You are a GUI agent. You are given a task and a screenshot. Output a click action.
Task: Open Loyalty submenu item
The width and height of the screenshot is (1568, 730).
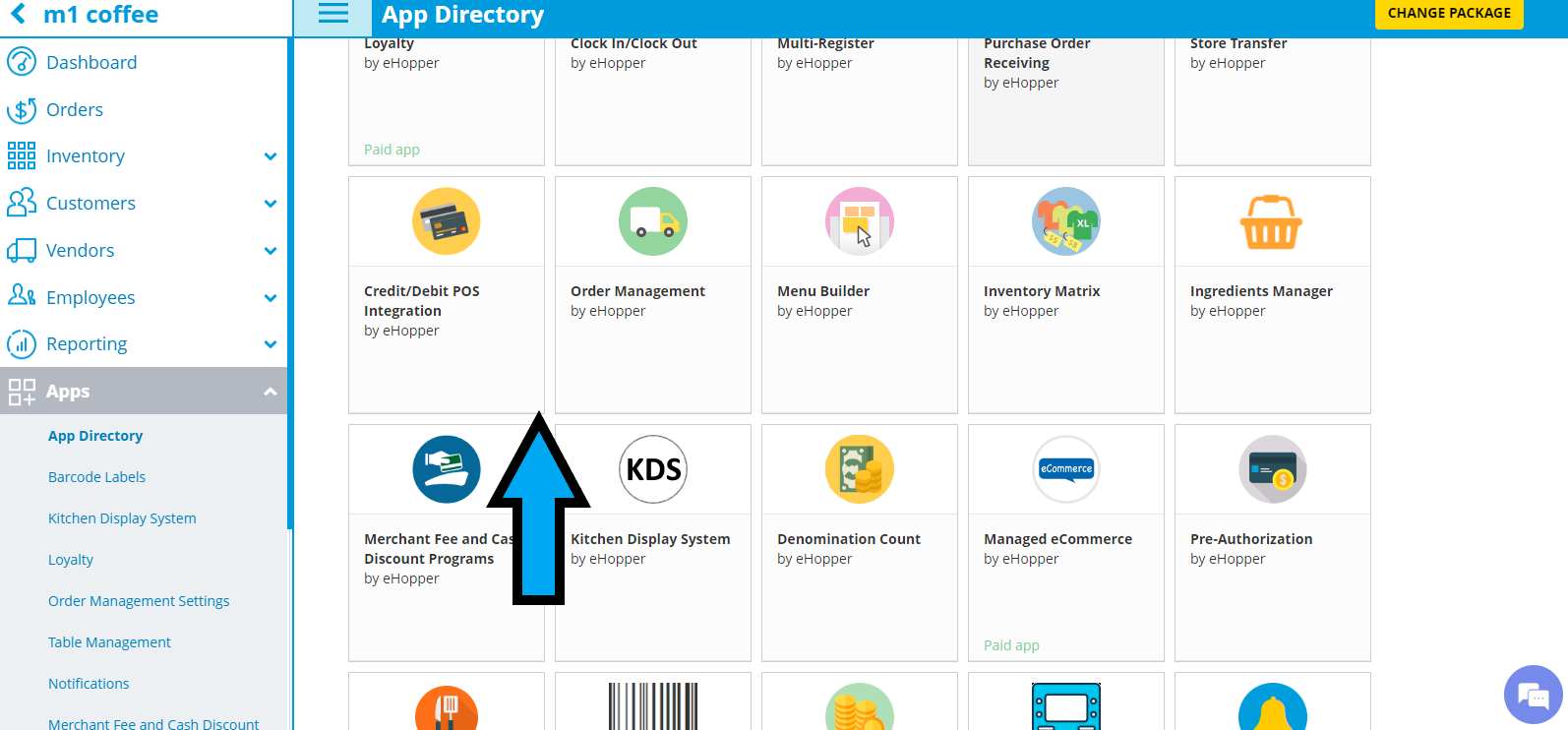click(71, 560)
